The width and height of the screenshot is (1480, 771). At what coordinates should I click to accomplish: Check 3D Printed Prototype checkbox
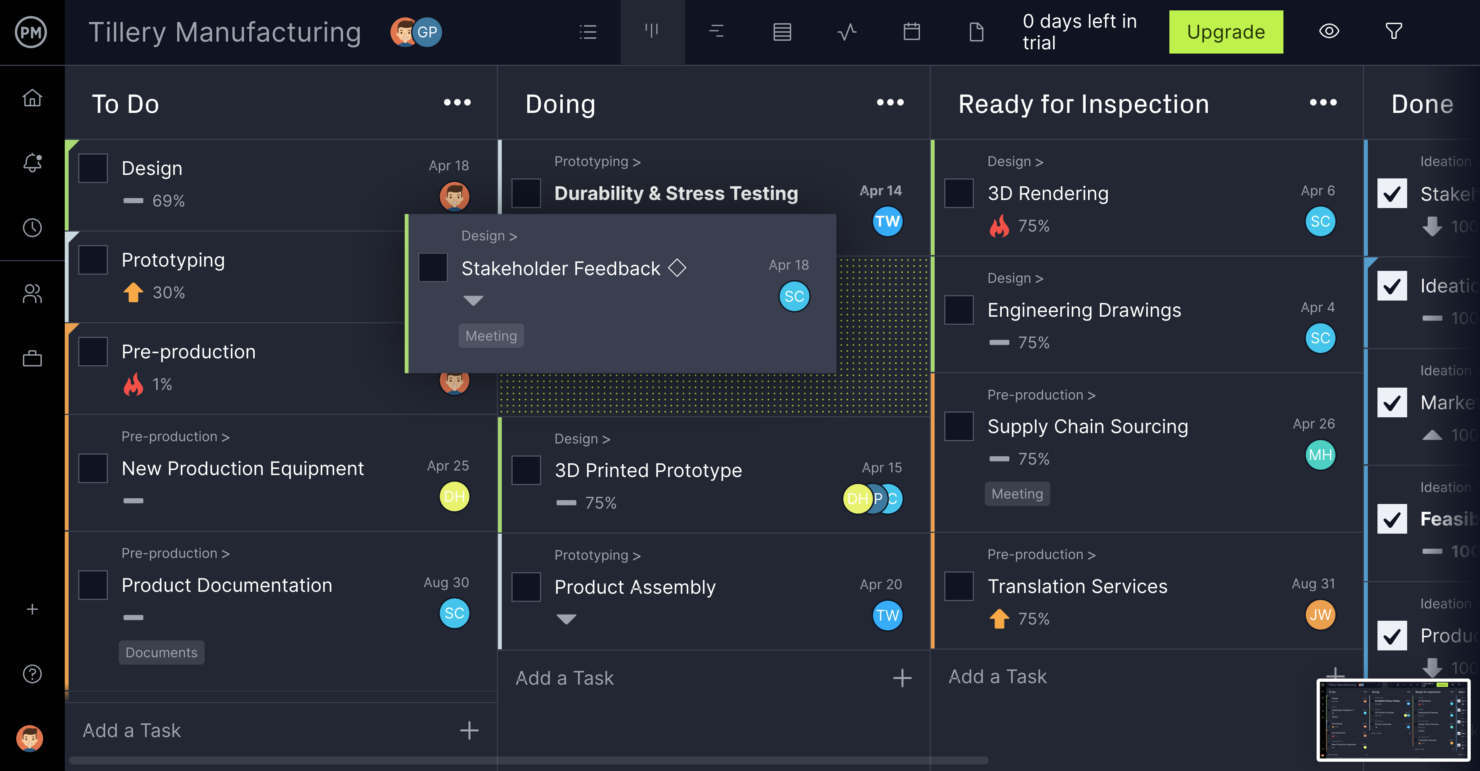pyautogui.click(x=526, y=470)
